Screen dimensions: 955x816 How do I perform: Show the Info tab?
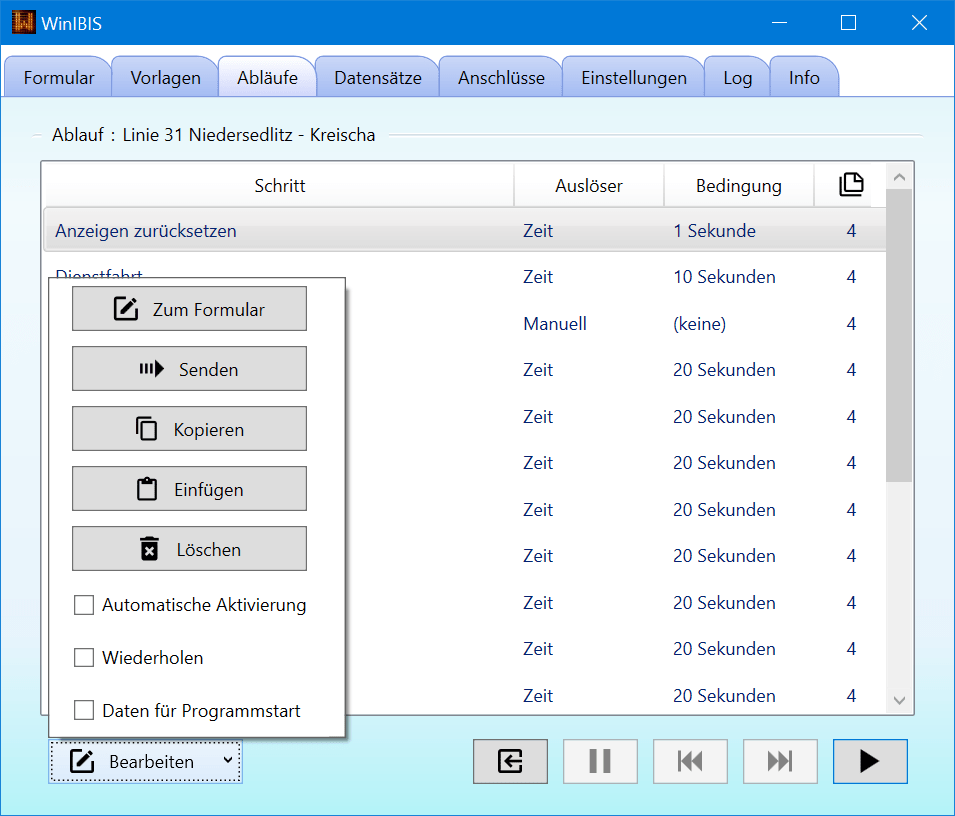[x=804, y=77]
